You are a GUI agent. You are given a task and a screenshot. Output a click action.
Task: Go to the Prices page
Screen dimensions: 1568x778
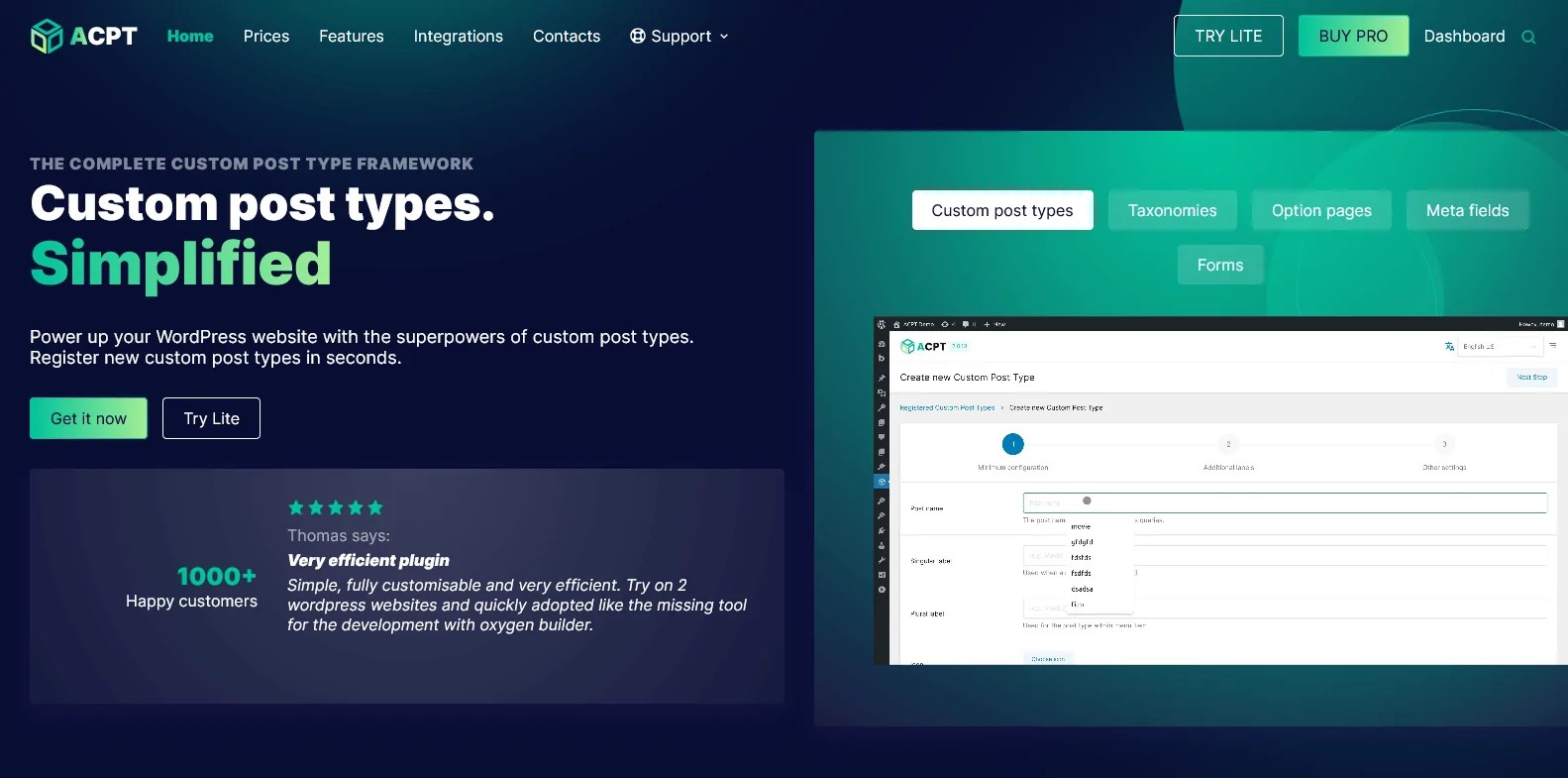click(x=266, y=36)
